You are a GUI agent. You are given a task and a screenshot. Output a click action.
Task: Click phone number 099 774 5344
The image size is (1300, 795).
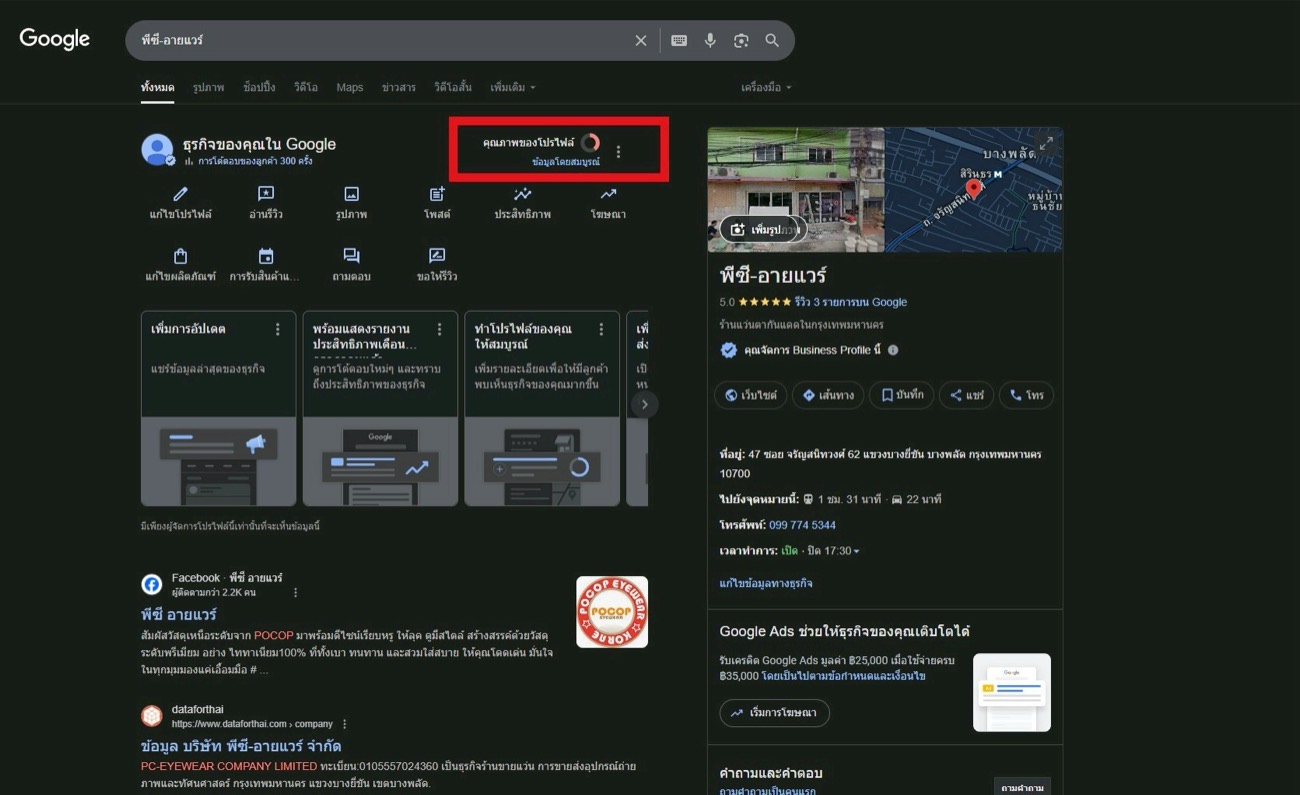(x=802, y=525)
